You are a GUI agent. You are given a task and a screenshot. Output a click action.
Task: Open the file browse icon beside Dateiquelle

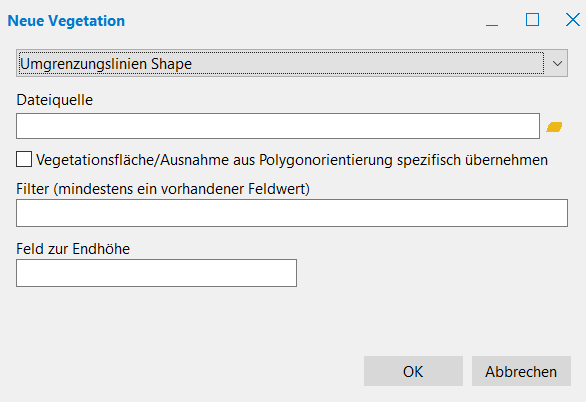pyautogui.click(x=554, y=127)
